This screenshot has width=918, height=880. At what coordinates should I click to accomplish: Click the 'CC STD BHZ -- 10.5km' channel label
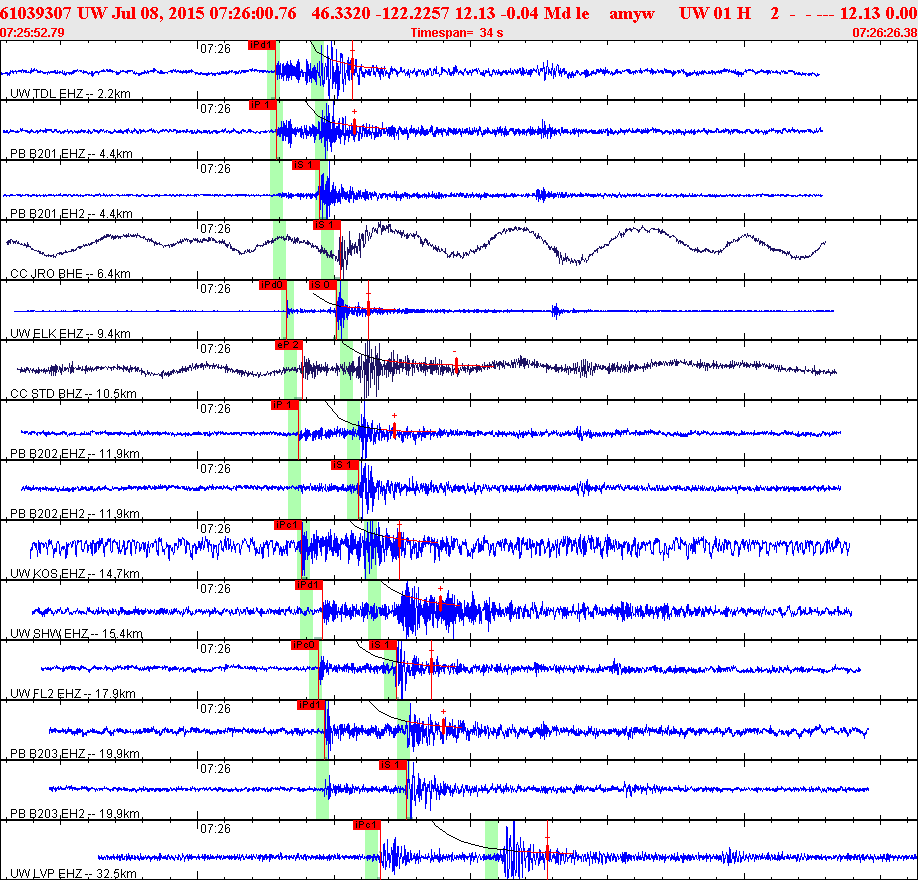(x=73, y=394)
